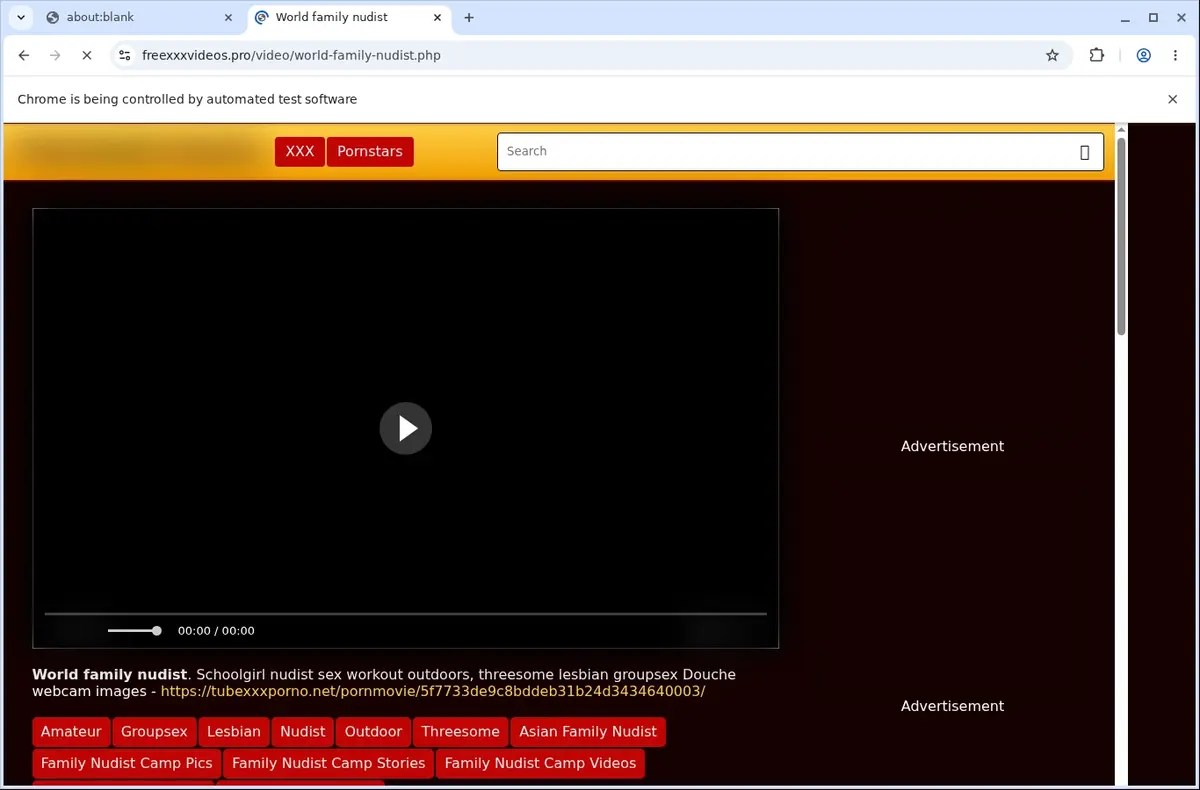Screen dimensions: 1200x790
Task: Go back using the browser back arrow
Action: tap(24, 56)
